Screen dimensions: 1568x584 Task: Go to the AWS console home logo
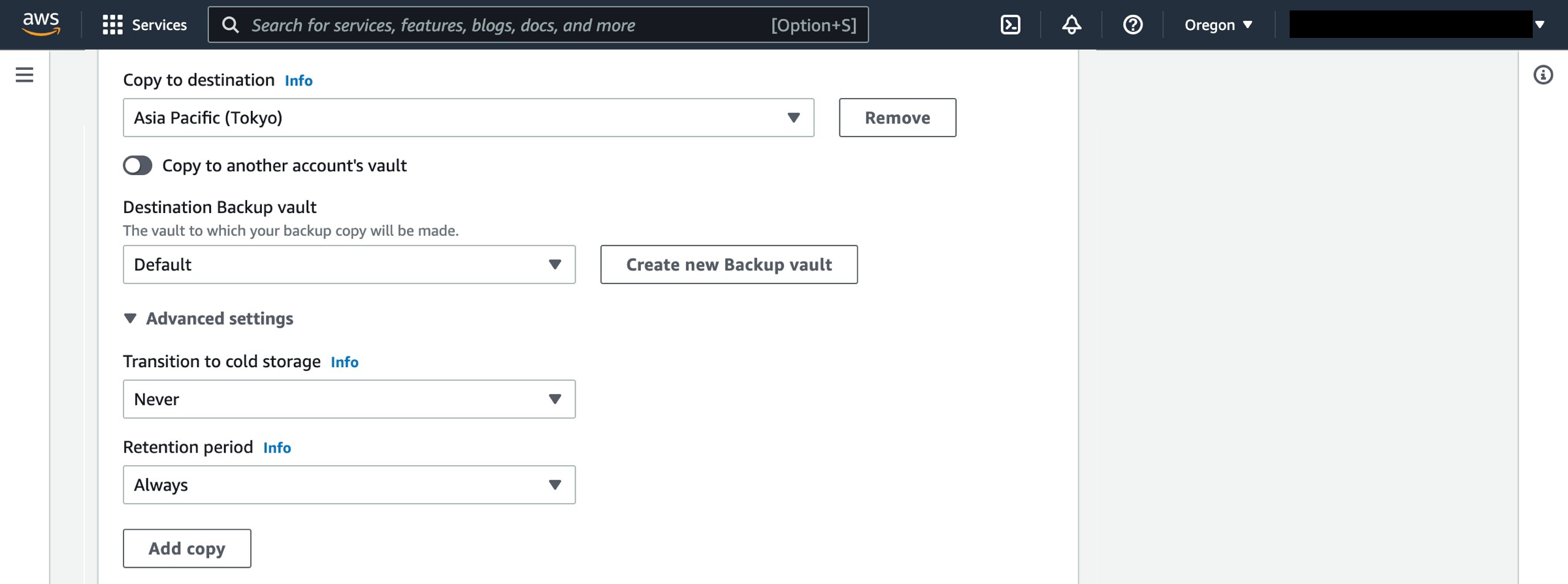(x=41, y=24)
